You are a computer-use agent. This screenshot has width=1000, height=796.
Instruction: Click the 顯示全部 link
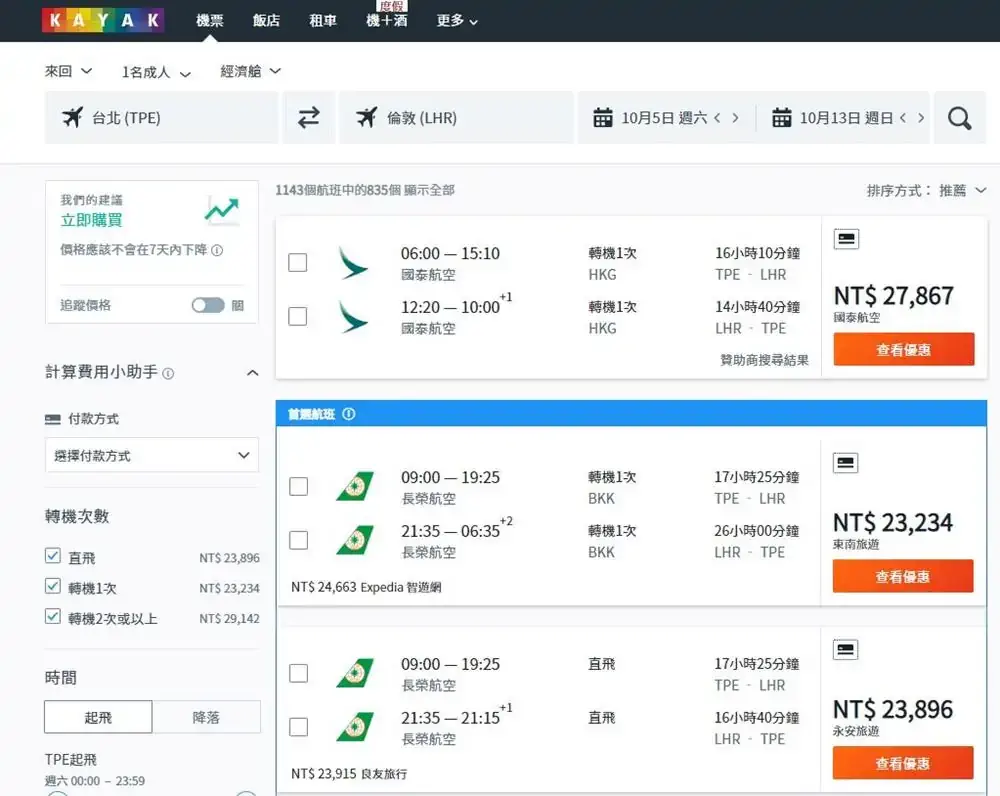[x=429, y=190]
